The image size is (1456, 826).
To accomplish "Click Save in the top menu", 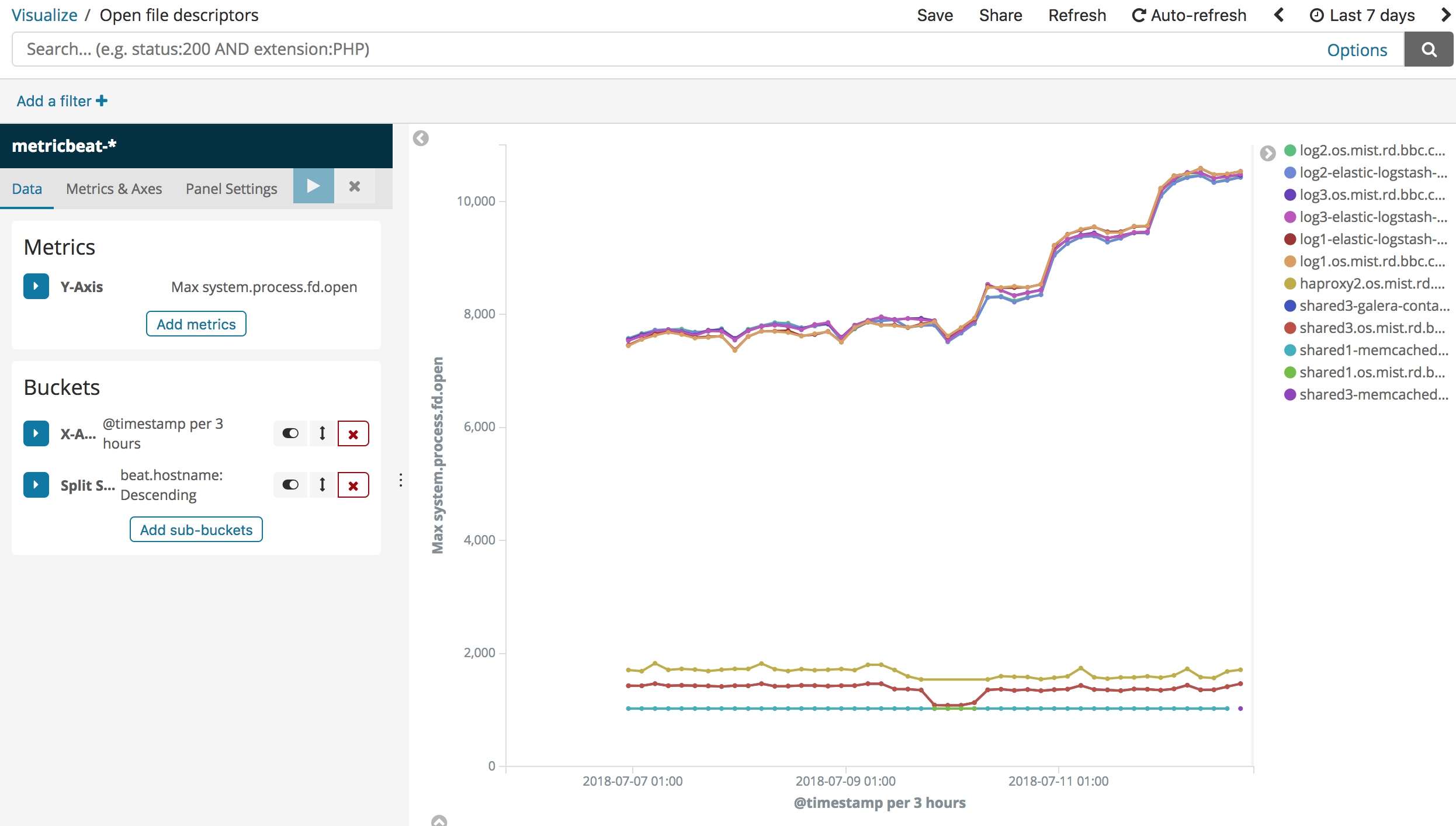I will point(935,15).
